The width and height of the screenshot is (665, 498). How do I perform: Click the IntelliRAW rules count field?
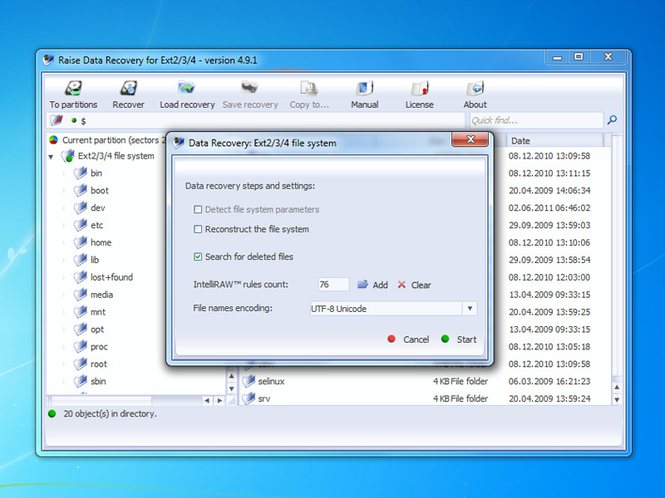tap(333, 284)
